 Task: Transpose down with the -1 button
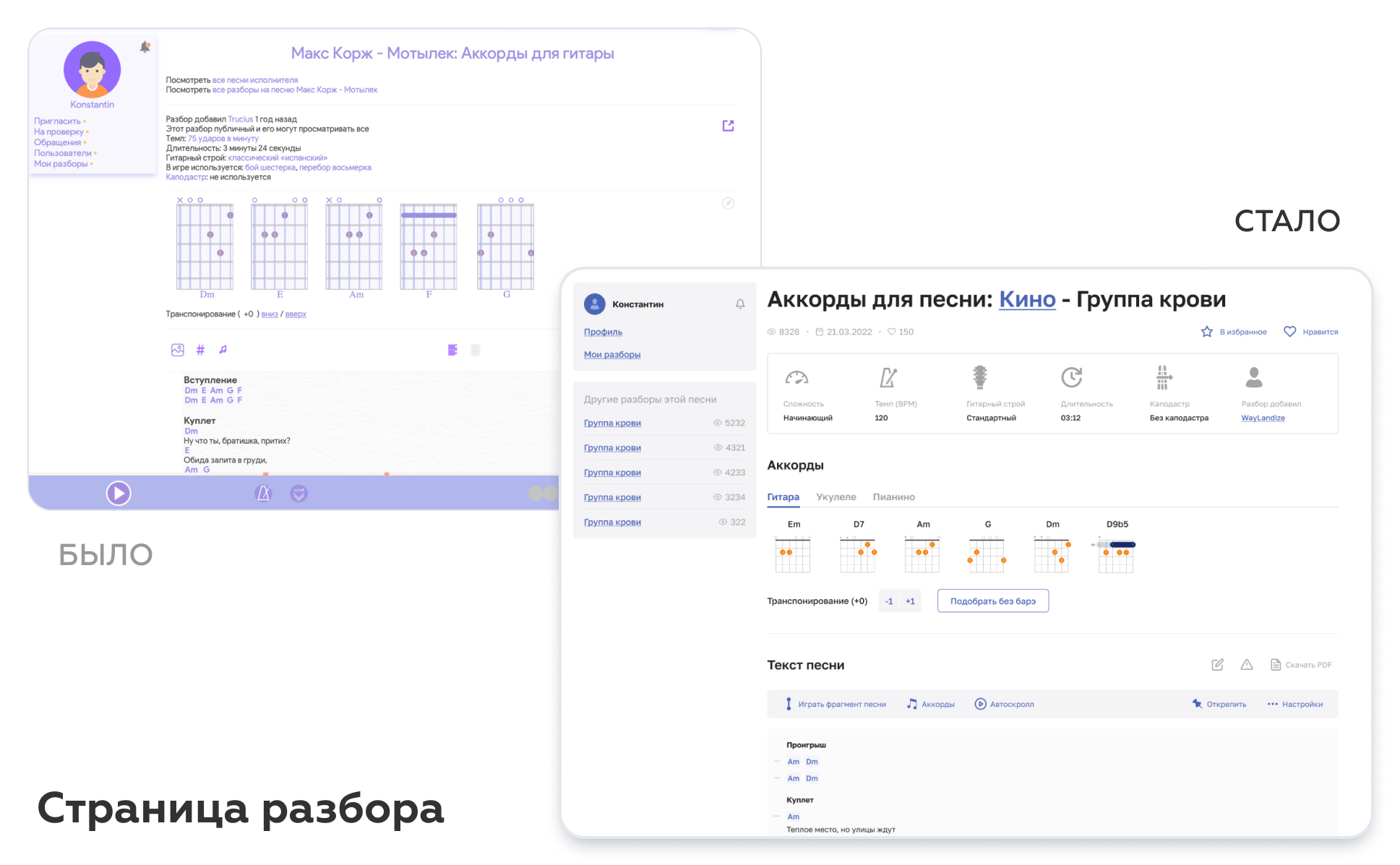pyautogui.click(x=889, y=601)
